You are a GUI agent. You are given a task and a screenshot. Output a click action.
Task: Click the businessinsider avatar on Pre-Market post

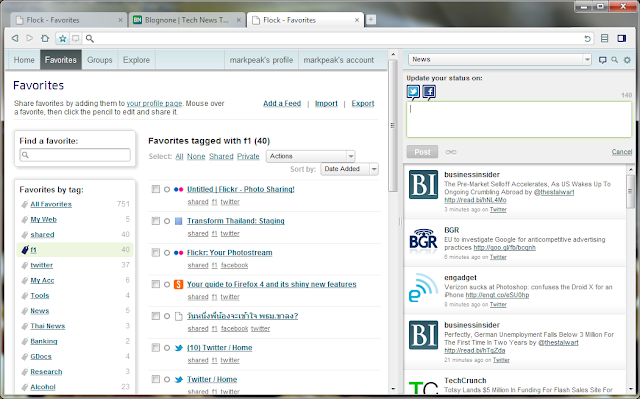[x=423, y=184]
